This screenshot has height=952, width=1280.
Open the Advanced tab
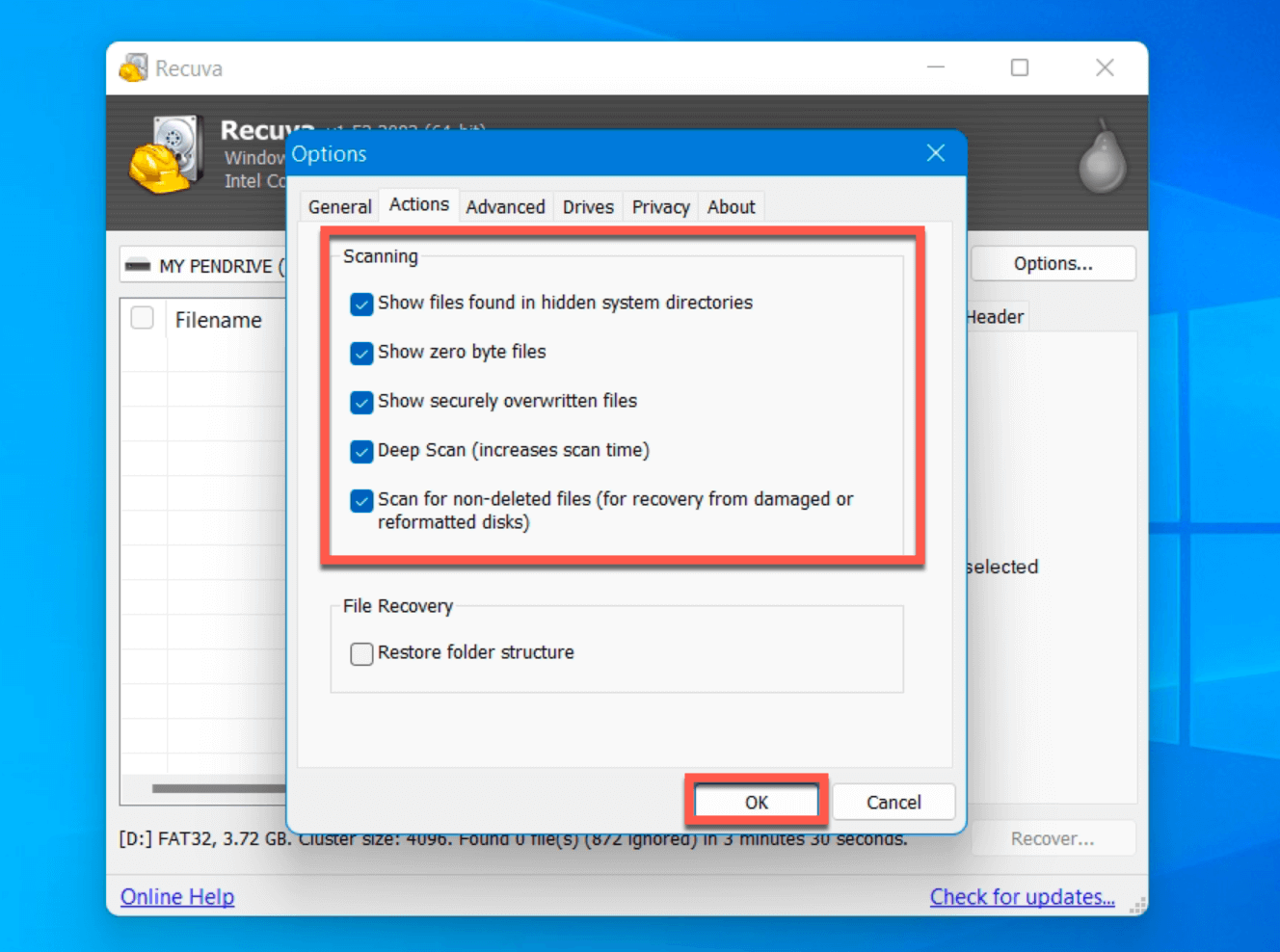pyautogui.click(x=505, y=207)
